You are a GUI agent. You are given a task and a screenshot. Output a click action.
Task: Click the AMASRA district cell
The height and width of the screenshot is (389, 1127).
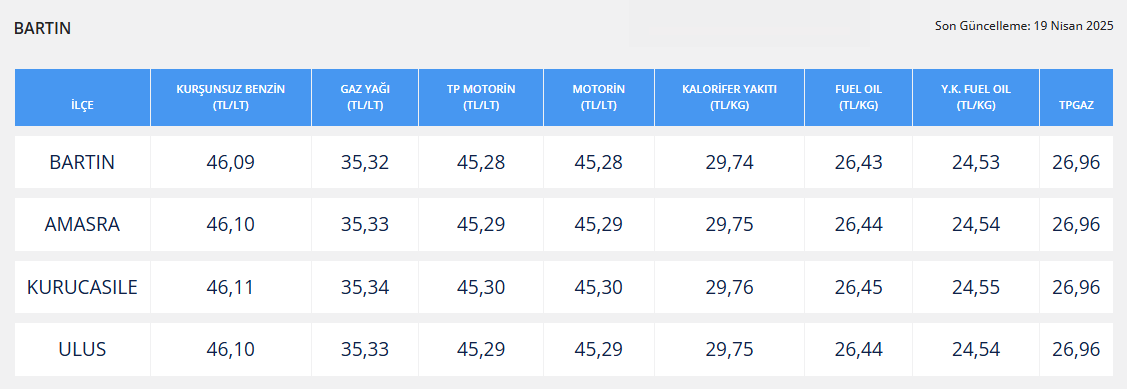pyautogui.click(x=83, y=225)
